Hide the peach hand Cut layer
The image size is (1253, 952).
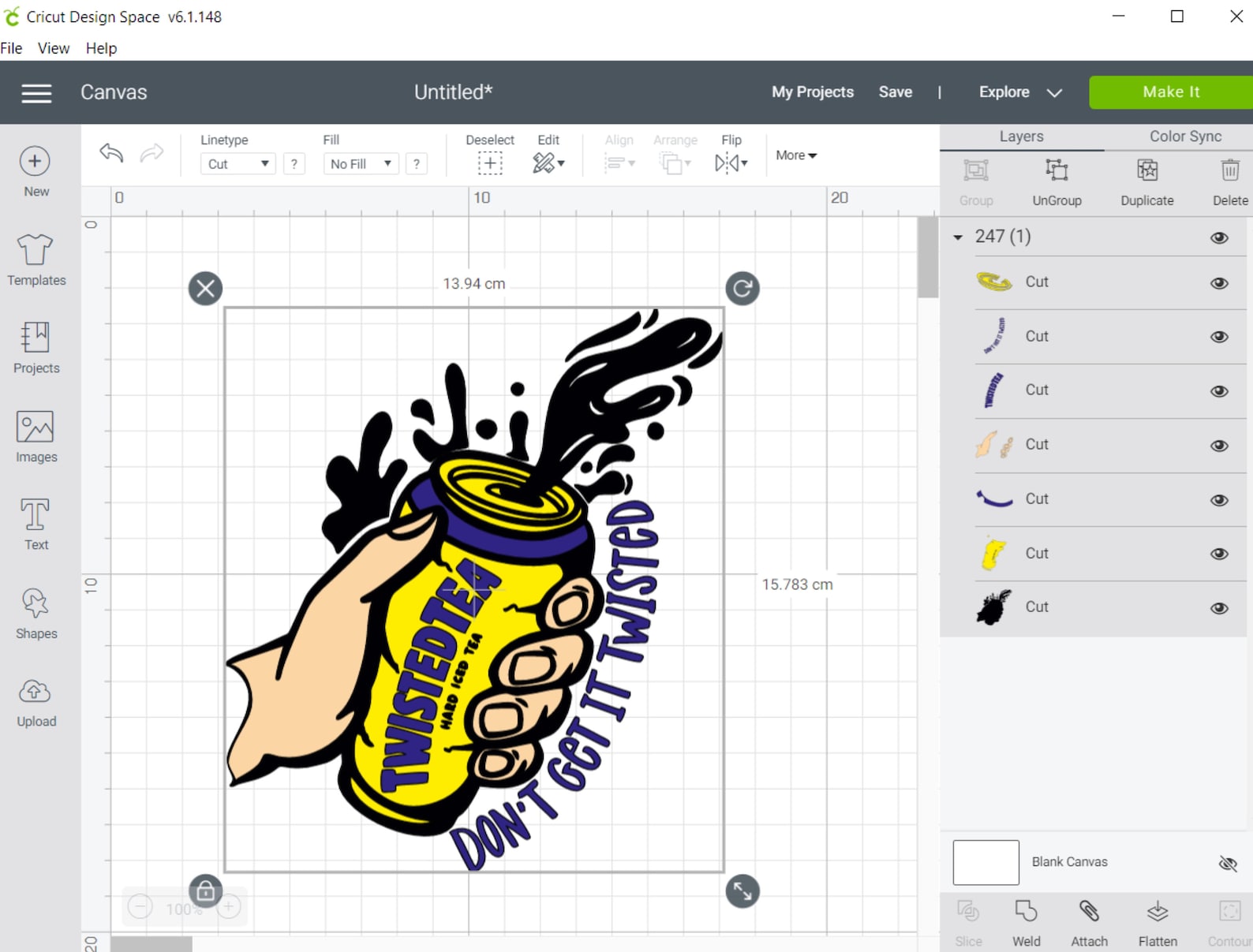1219,445
